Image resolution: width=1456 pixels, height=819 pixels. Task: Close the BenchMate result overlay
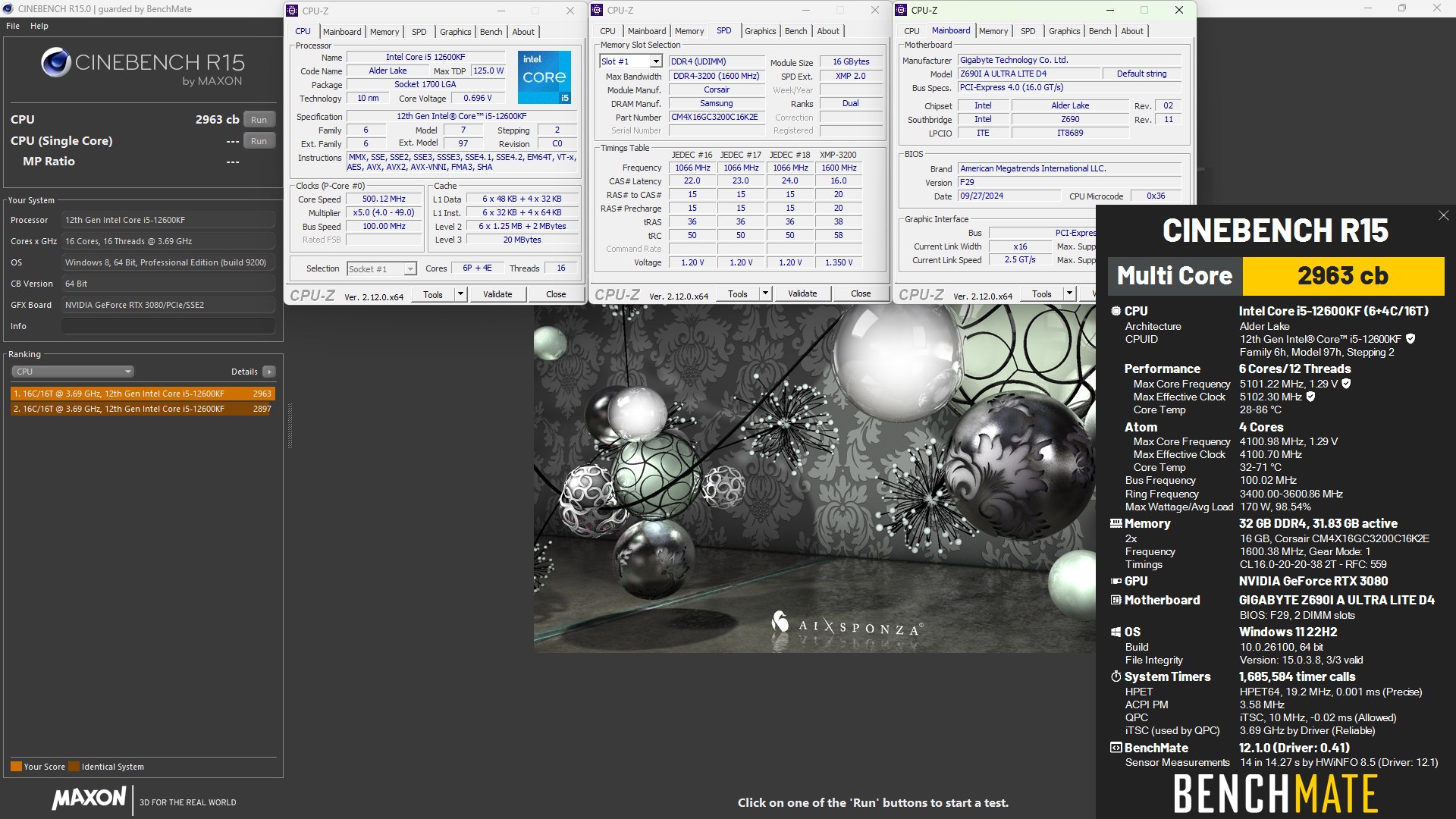[1443, 216]
